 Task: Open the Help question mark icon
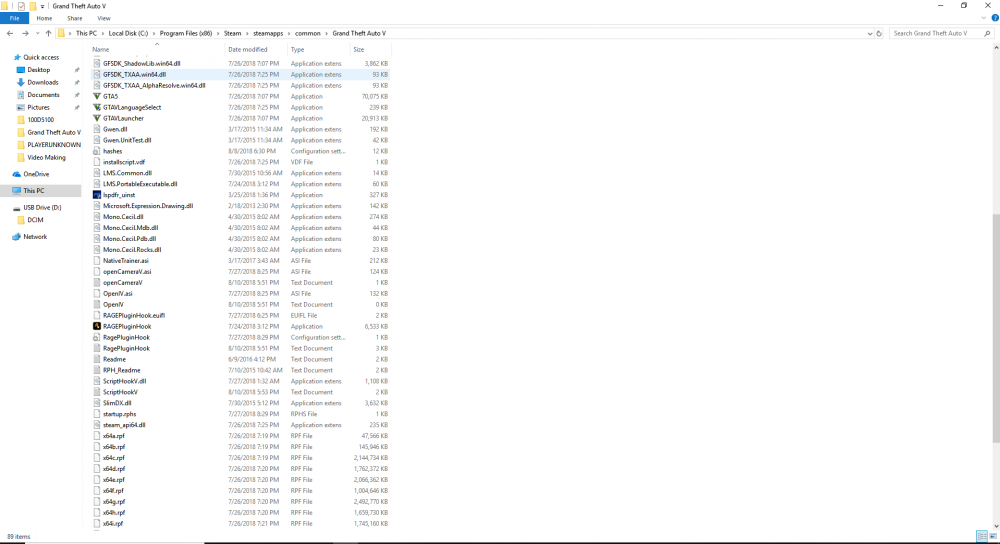[x=995, y=18]
